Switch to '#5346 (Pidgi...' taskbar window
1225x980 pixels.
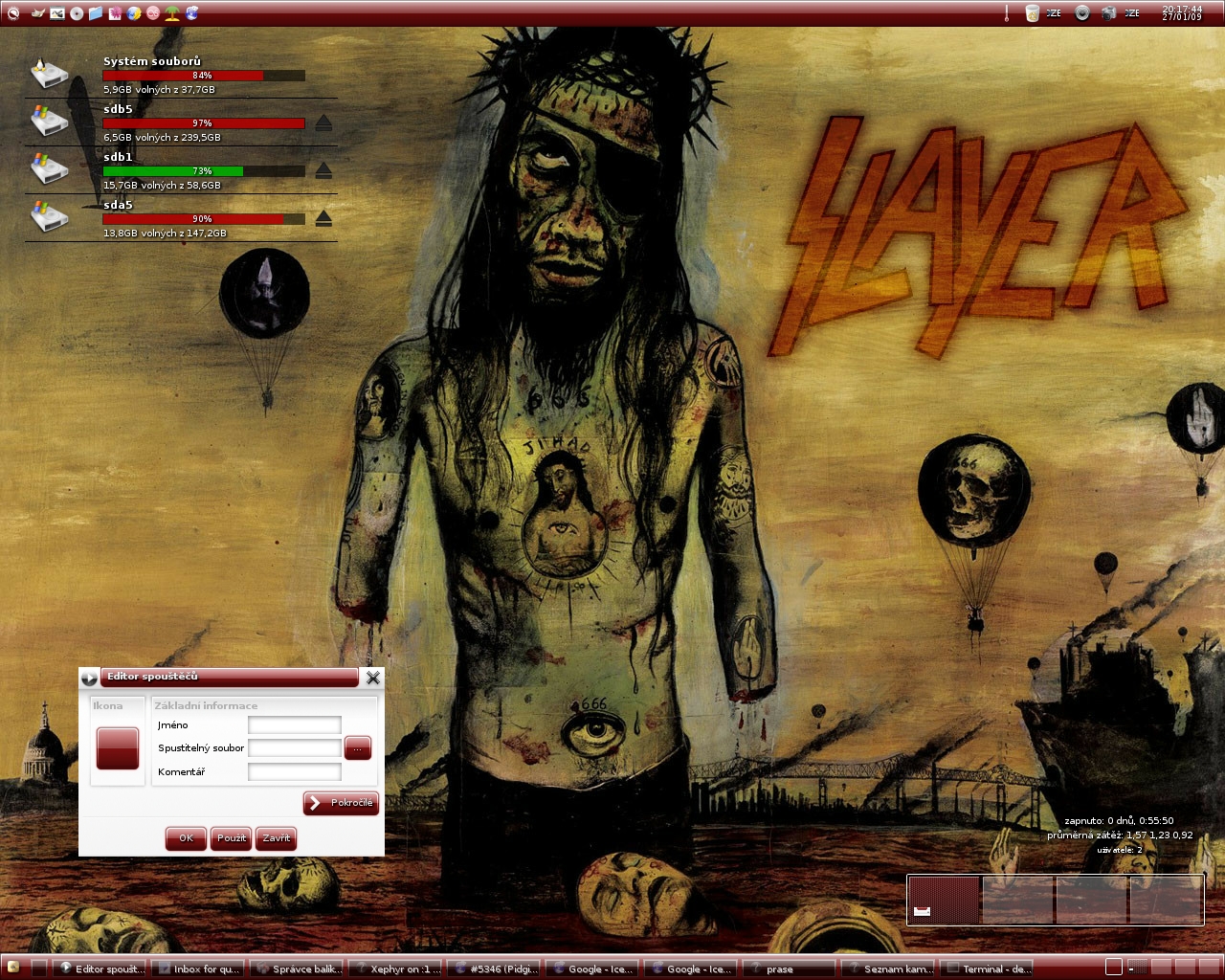(x=494, y=969)
